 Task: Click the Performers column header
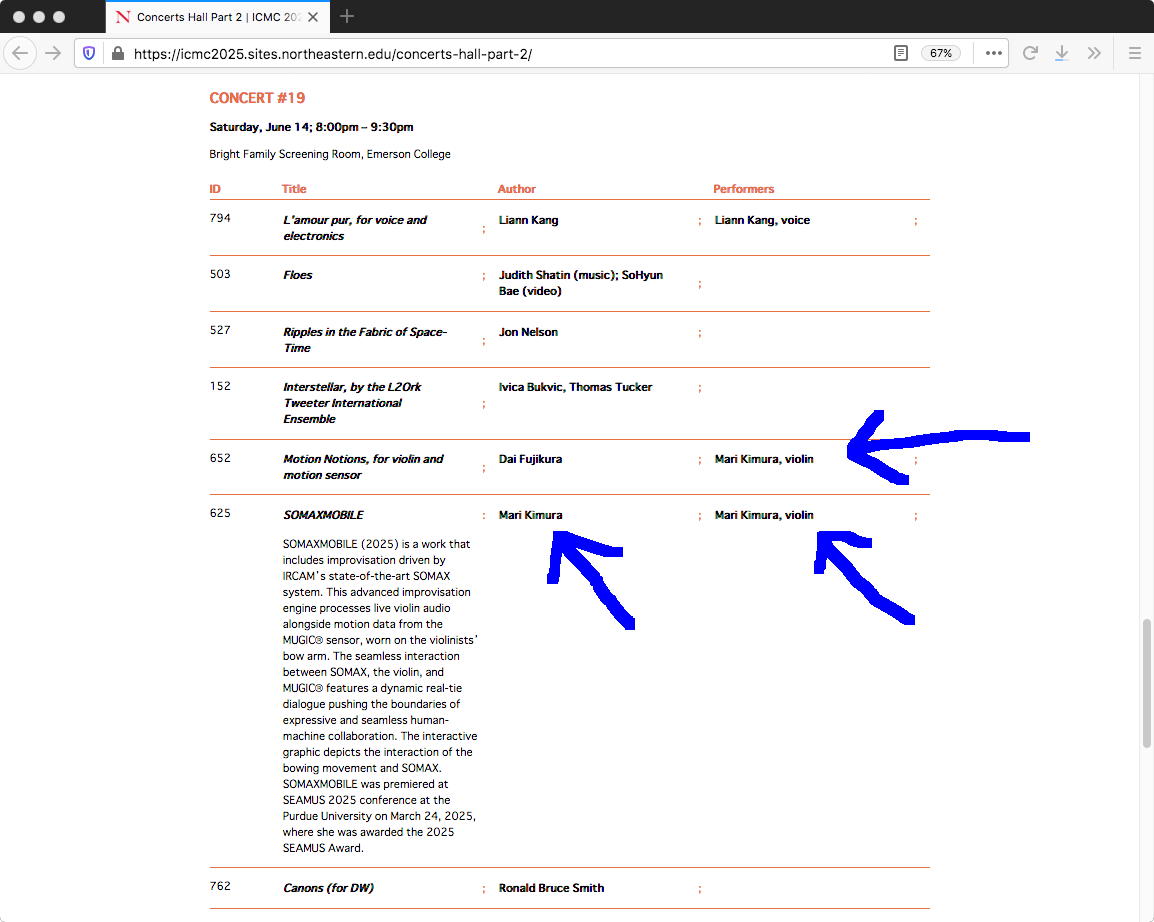tap(743, 189)
